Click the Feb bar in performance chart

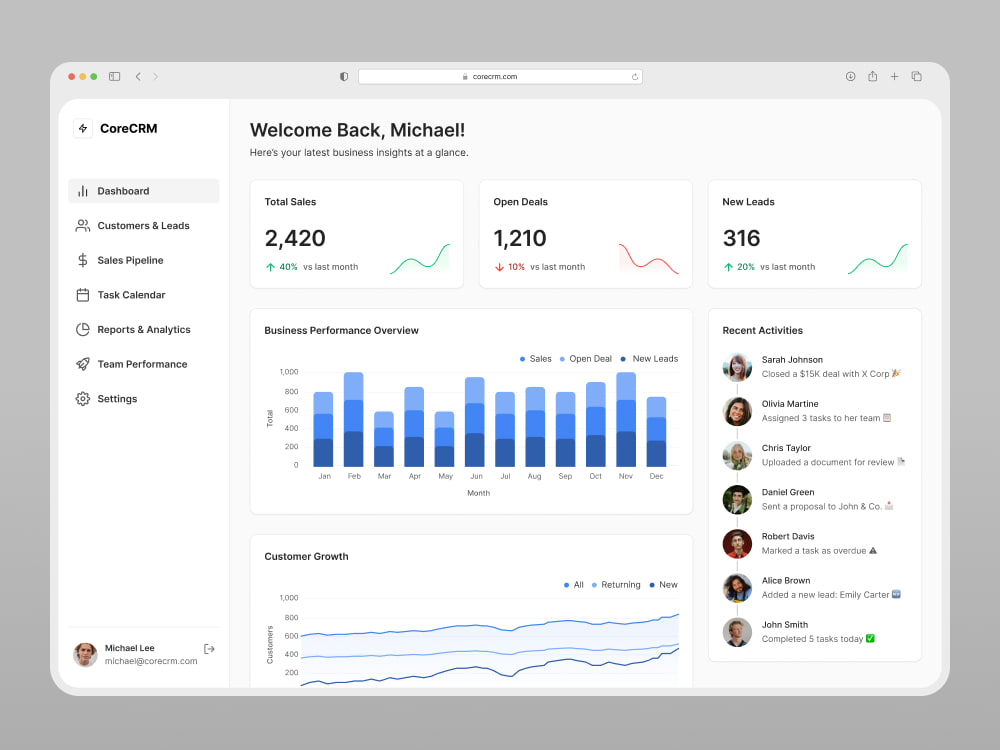pos(353,419)
